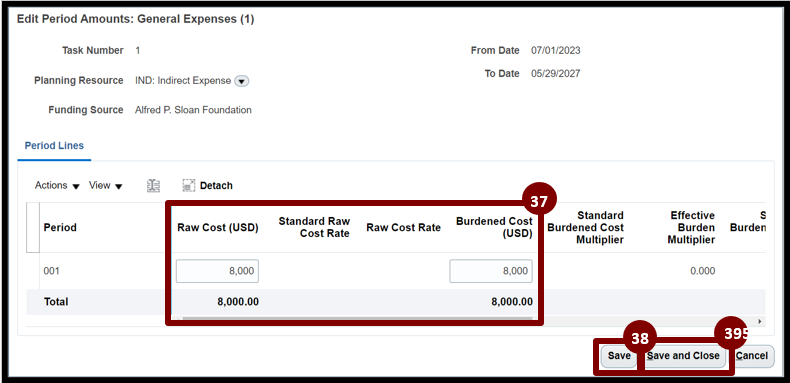
Task: Select the row handle for period 001
Action: point(33,271)
